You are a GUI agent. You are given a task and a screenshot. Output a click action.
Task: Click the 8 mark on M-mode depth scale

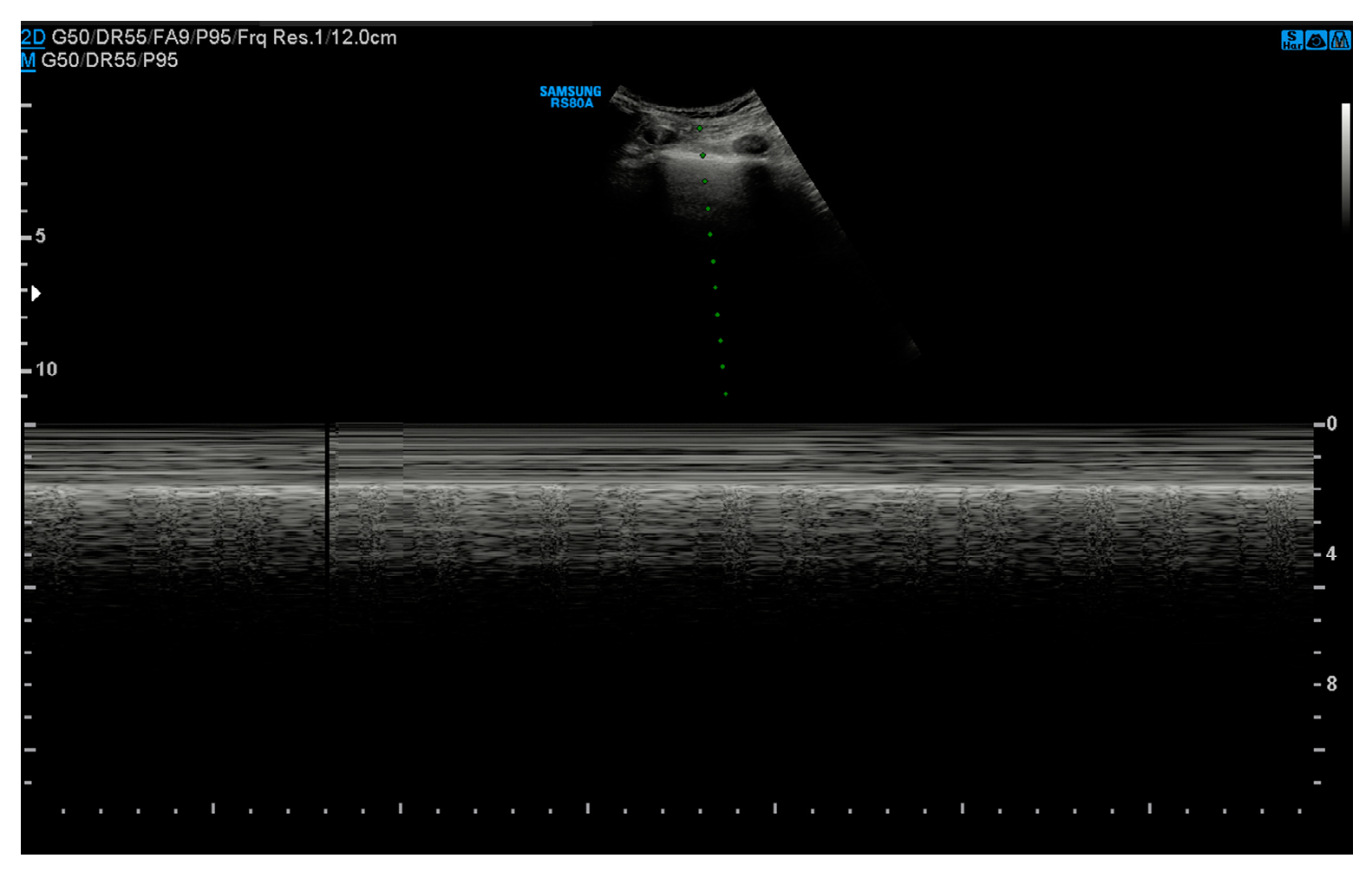pos(1330,684)
